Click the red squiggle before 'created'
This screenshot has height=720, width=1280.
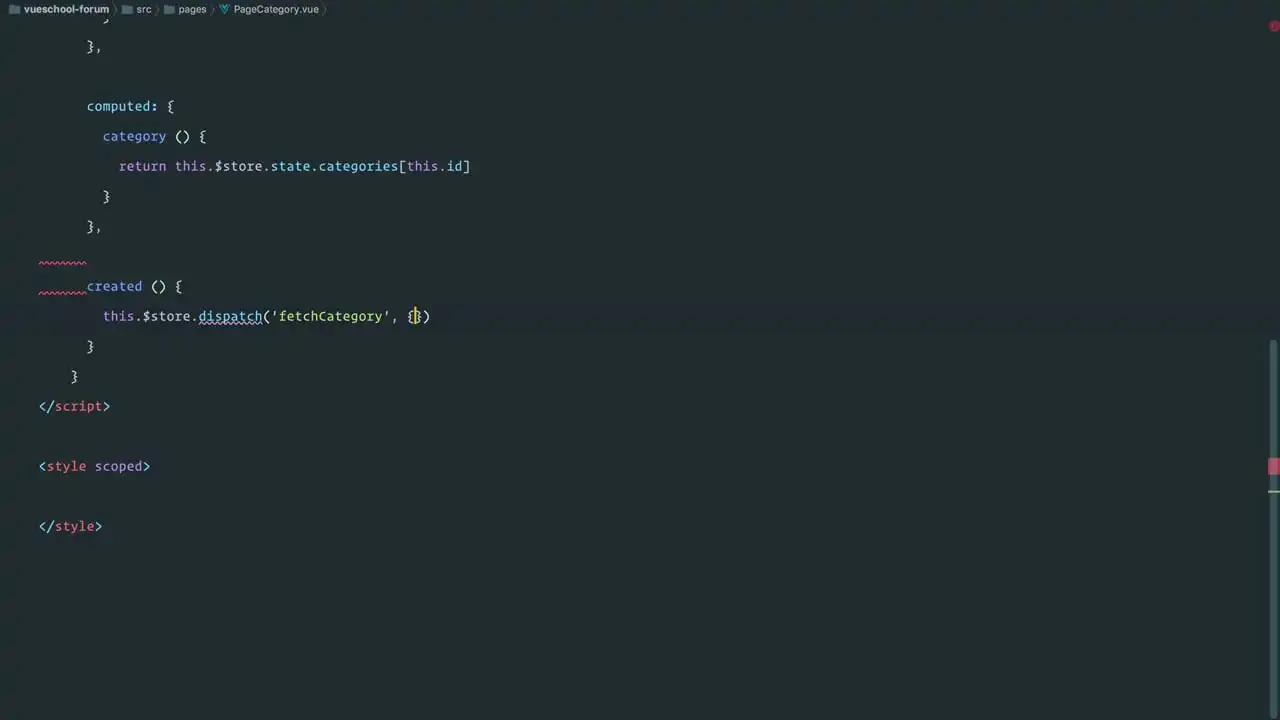[x=62, y=293]
